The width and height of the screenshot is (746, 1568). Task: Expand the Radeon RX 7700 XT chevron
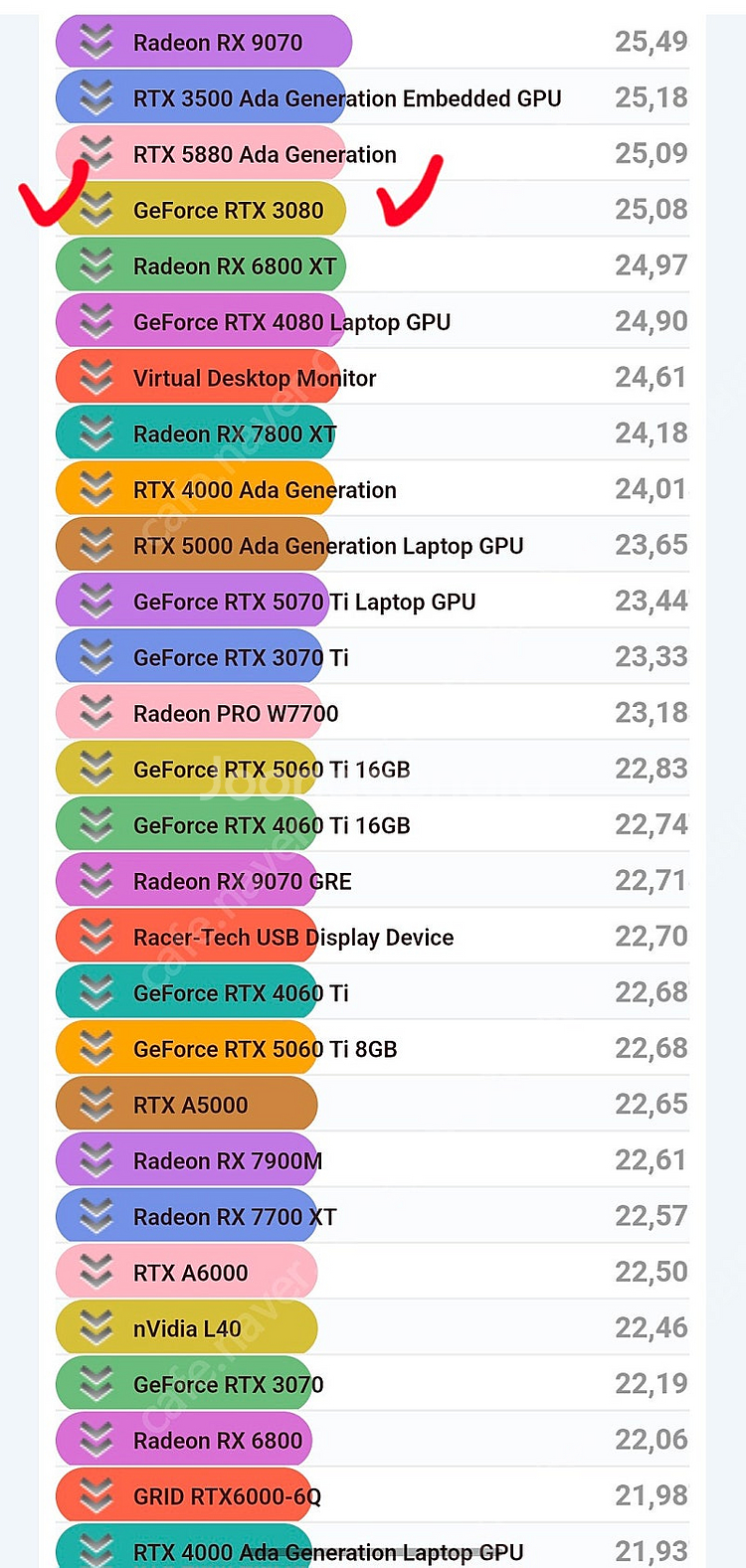click(96, 1214)
